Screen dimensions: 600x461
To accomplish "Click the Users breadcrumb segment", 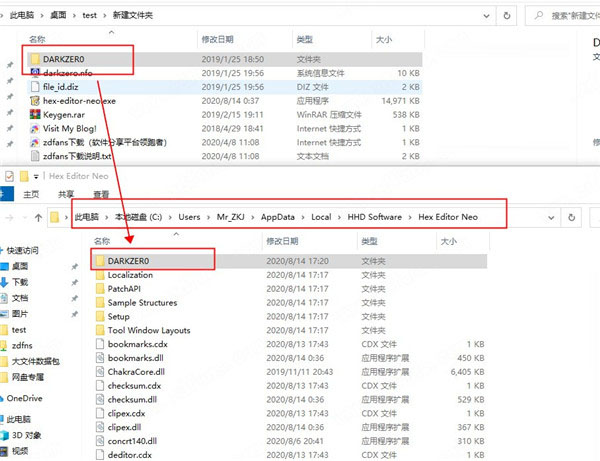I will [189, 217].
